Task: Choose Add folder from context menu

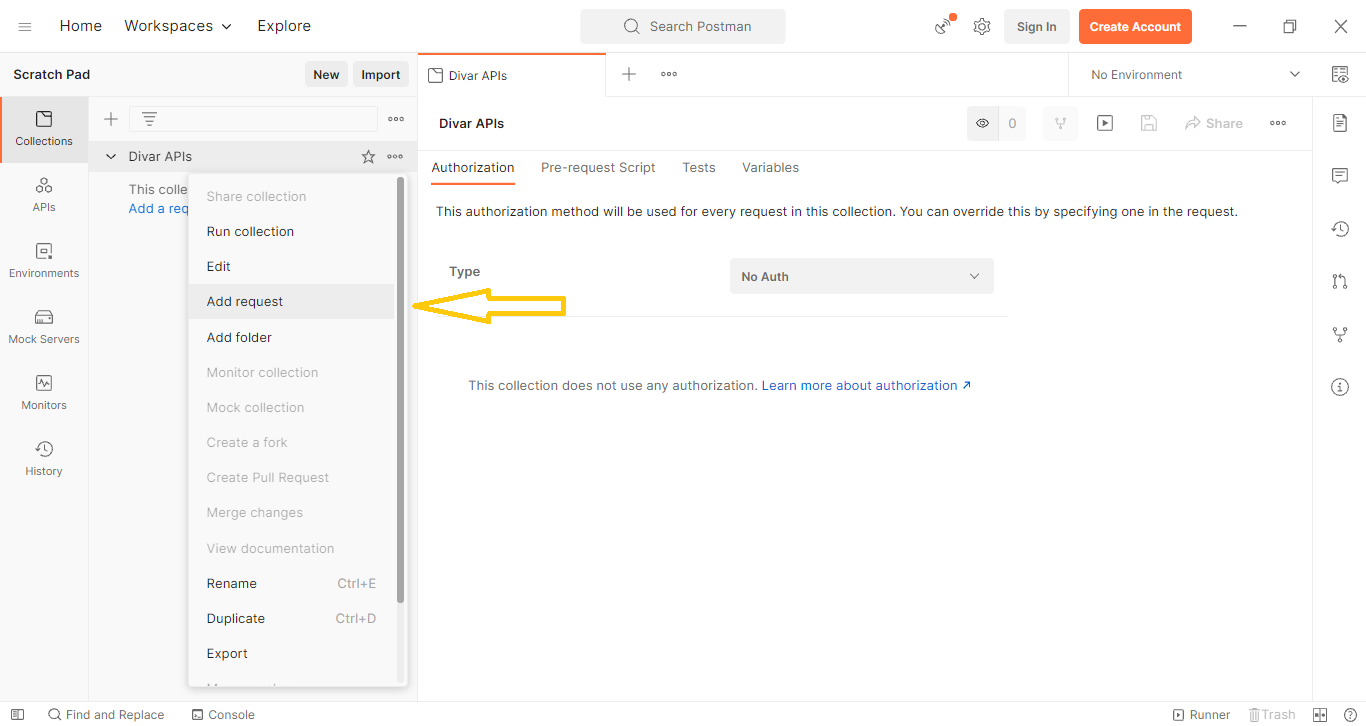Action: pos(292,337)
